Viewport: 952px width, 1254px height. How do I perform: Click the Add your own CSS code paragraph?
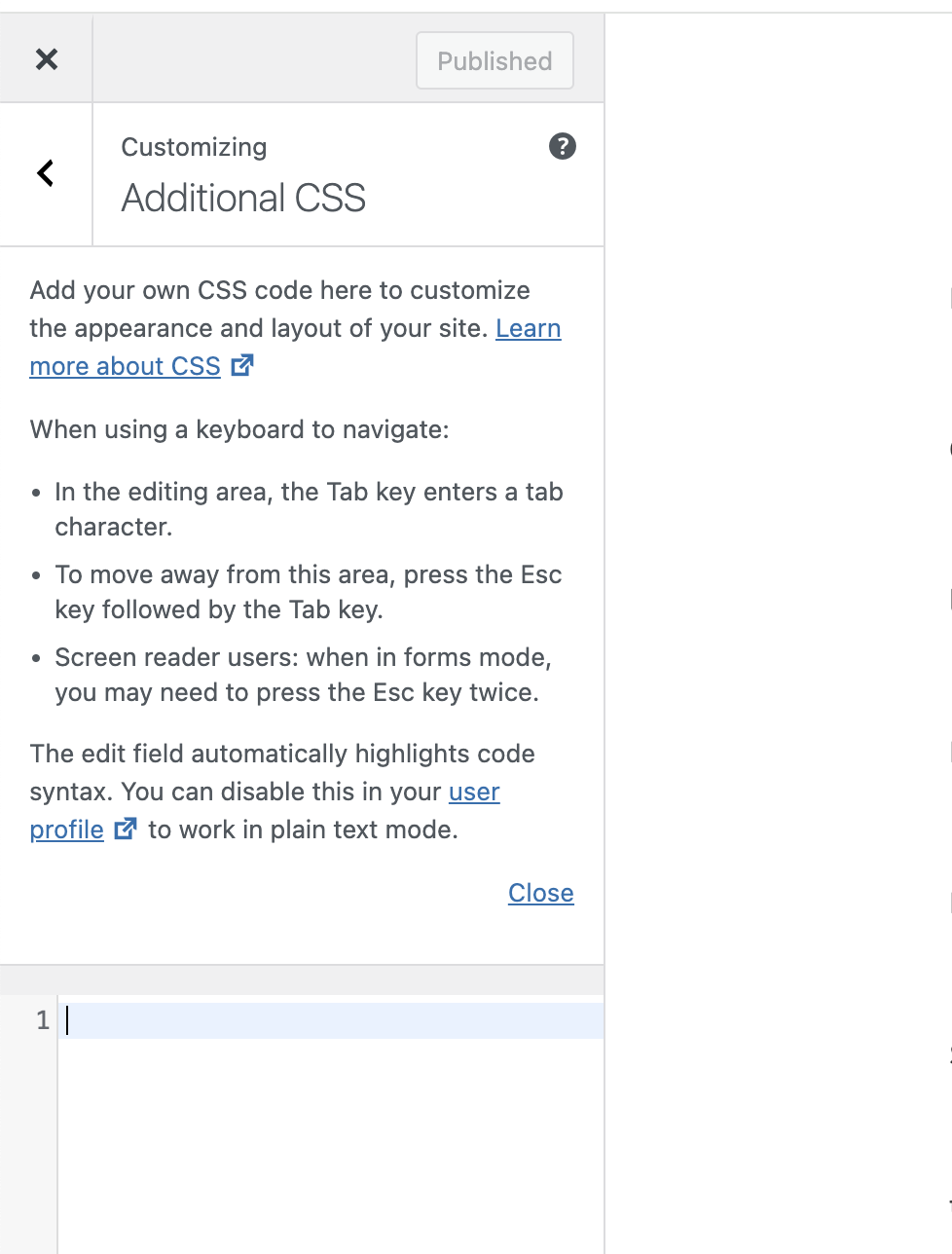click(x=295, y=328)
